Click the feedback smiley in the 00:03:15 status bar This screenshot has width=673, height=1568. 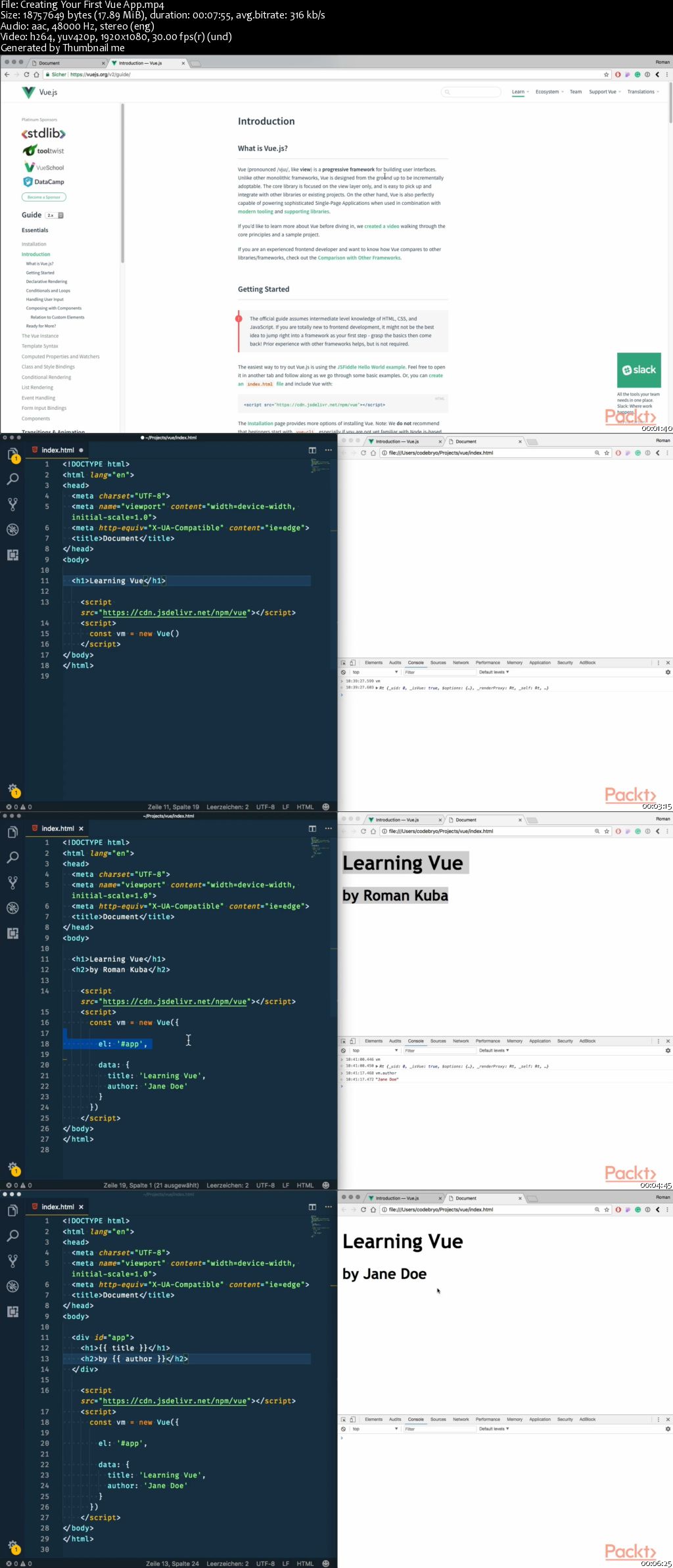point(325,807)
